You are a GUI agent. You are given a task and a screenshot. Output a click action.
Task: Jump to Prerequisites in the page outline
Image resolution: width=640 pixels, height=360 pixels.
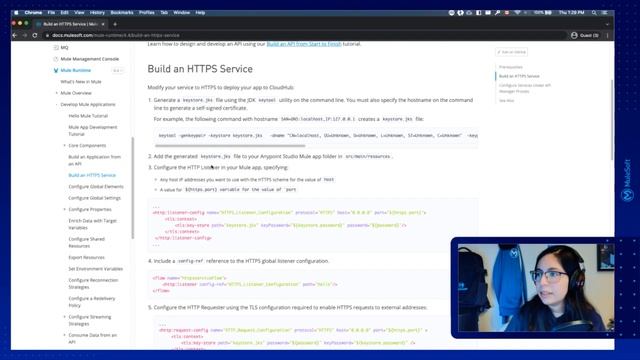[510, 67]
